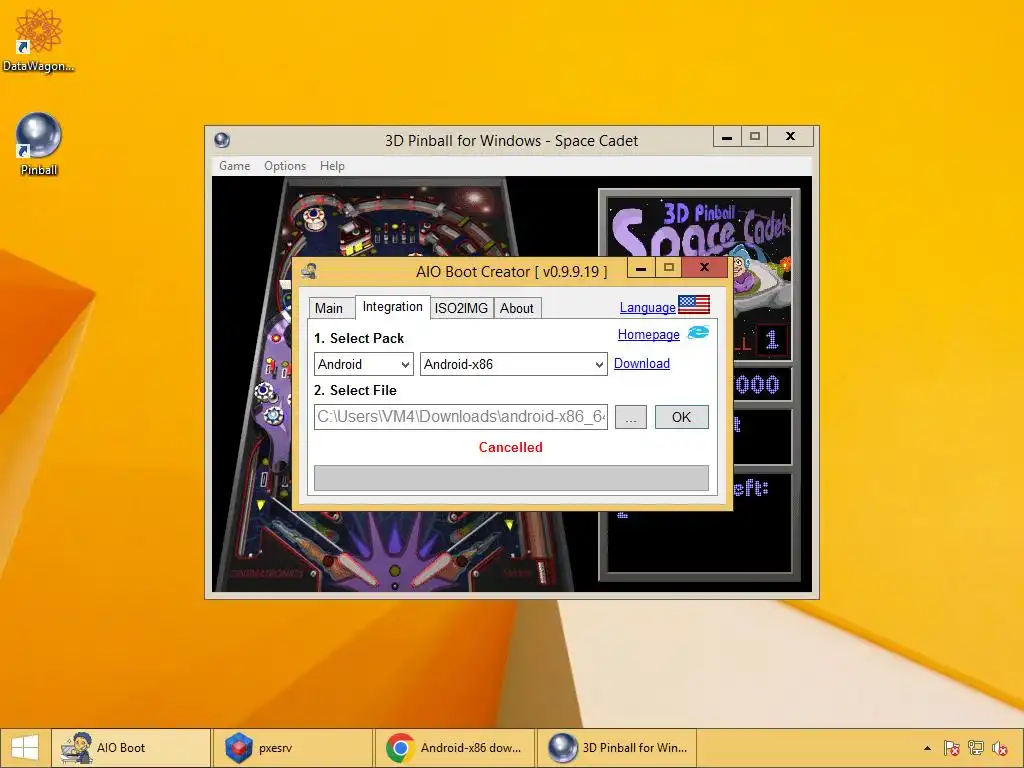Open the About tab

517,308
